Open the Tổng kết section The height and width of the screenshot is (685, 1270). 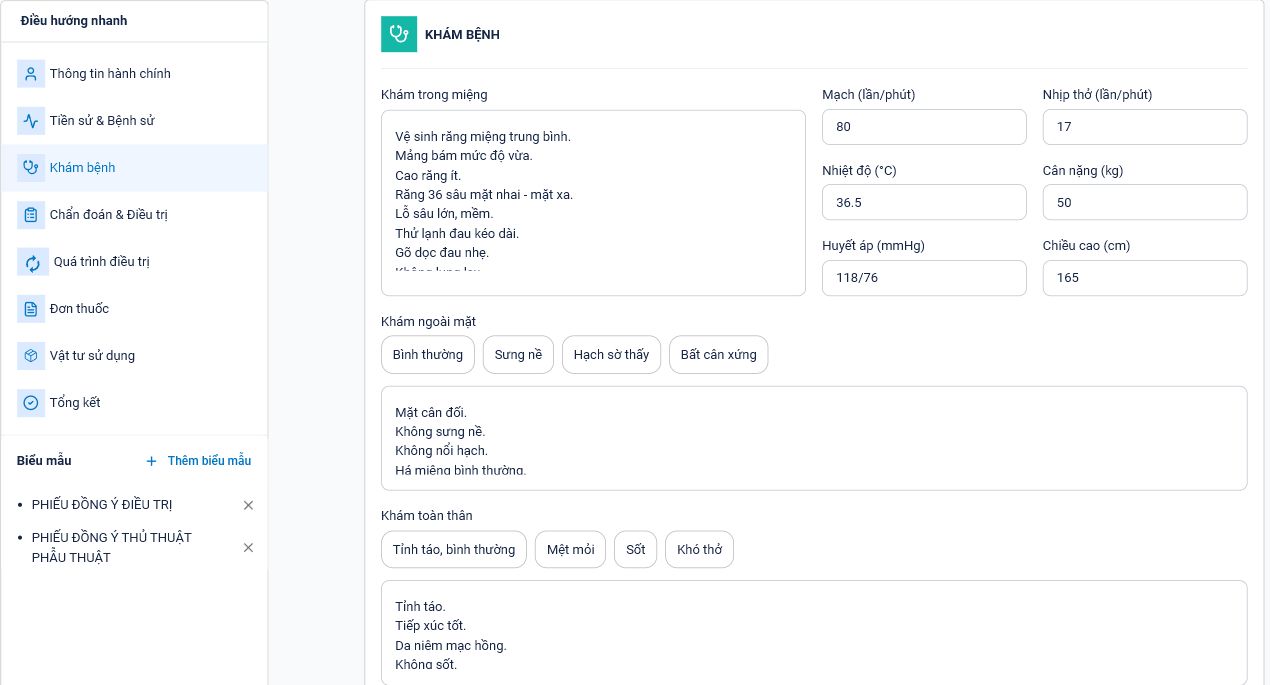134,403
